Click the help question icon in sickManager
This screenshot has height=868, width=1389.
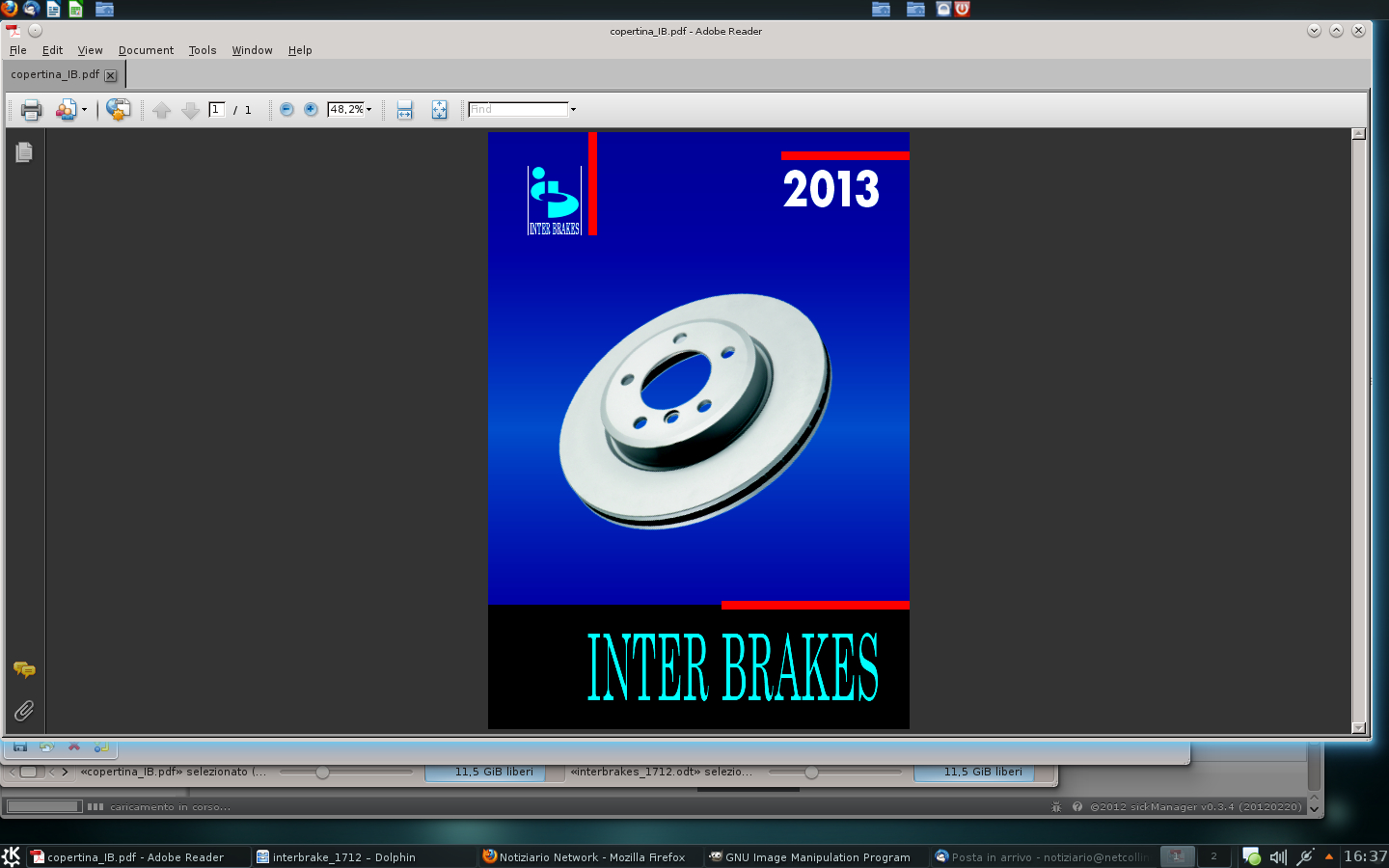tap(1077, 806)
